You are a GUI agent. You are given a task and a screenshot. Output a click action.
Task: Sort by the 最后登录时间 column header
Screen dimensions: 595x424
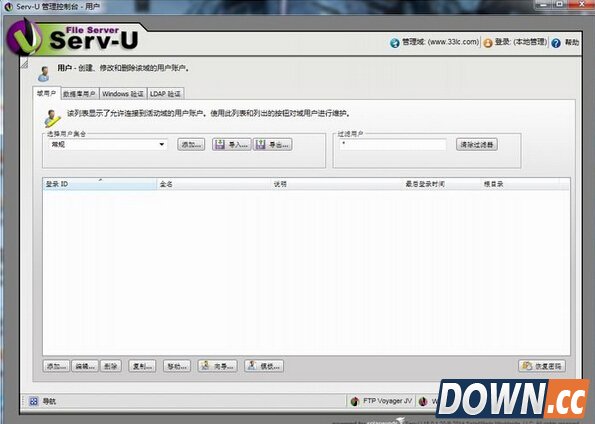point(441,184)
